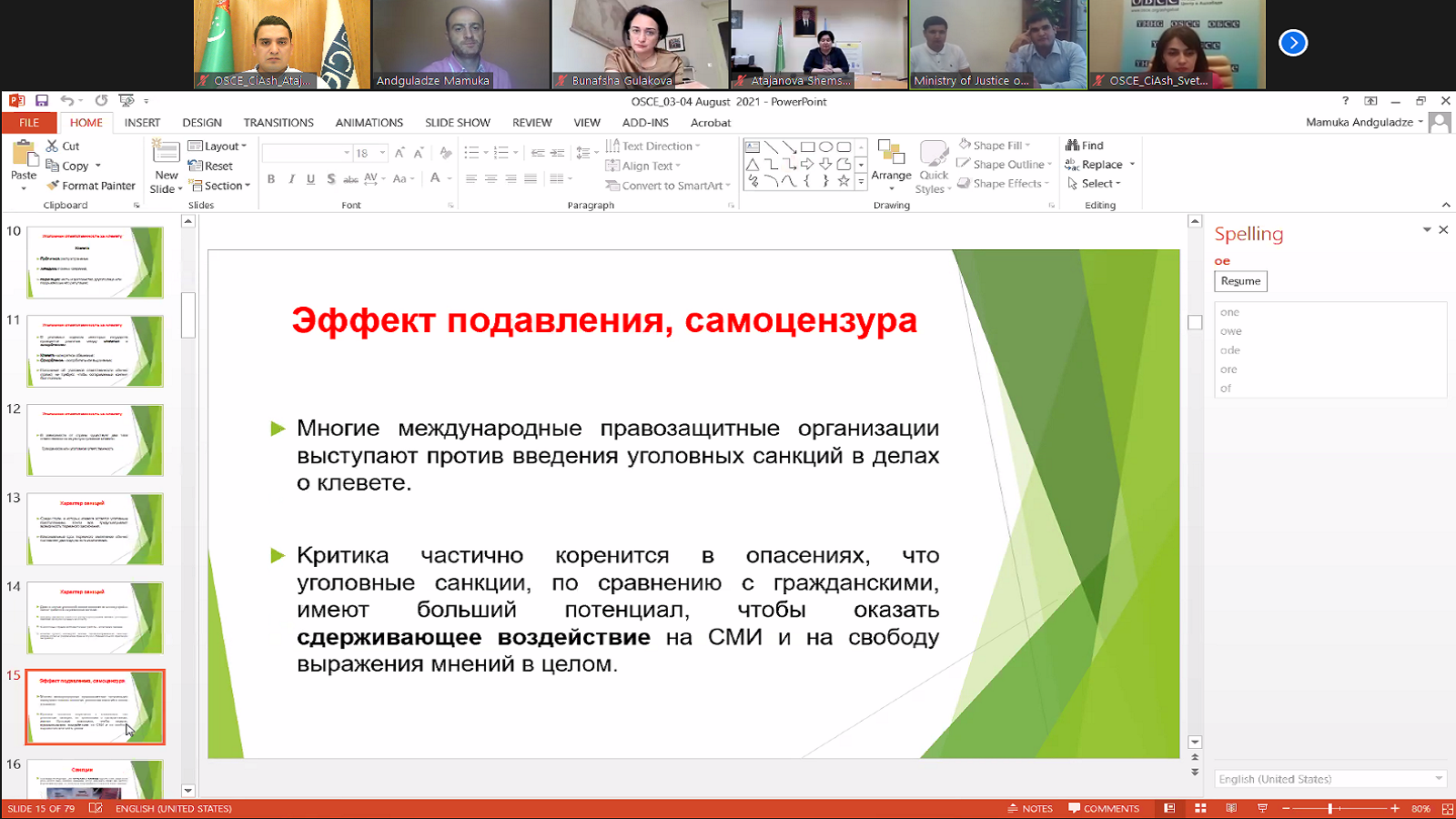Toggle the Notes pane in the status bar
Viewport: 1456px width, 819px height.
[x=1030, y=808]
